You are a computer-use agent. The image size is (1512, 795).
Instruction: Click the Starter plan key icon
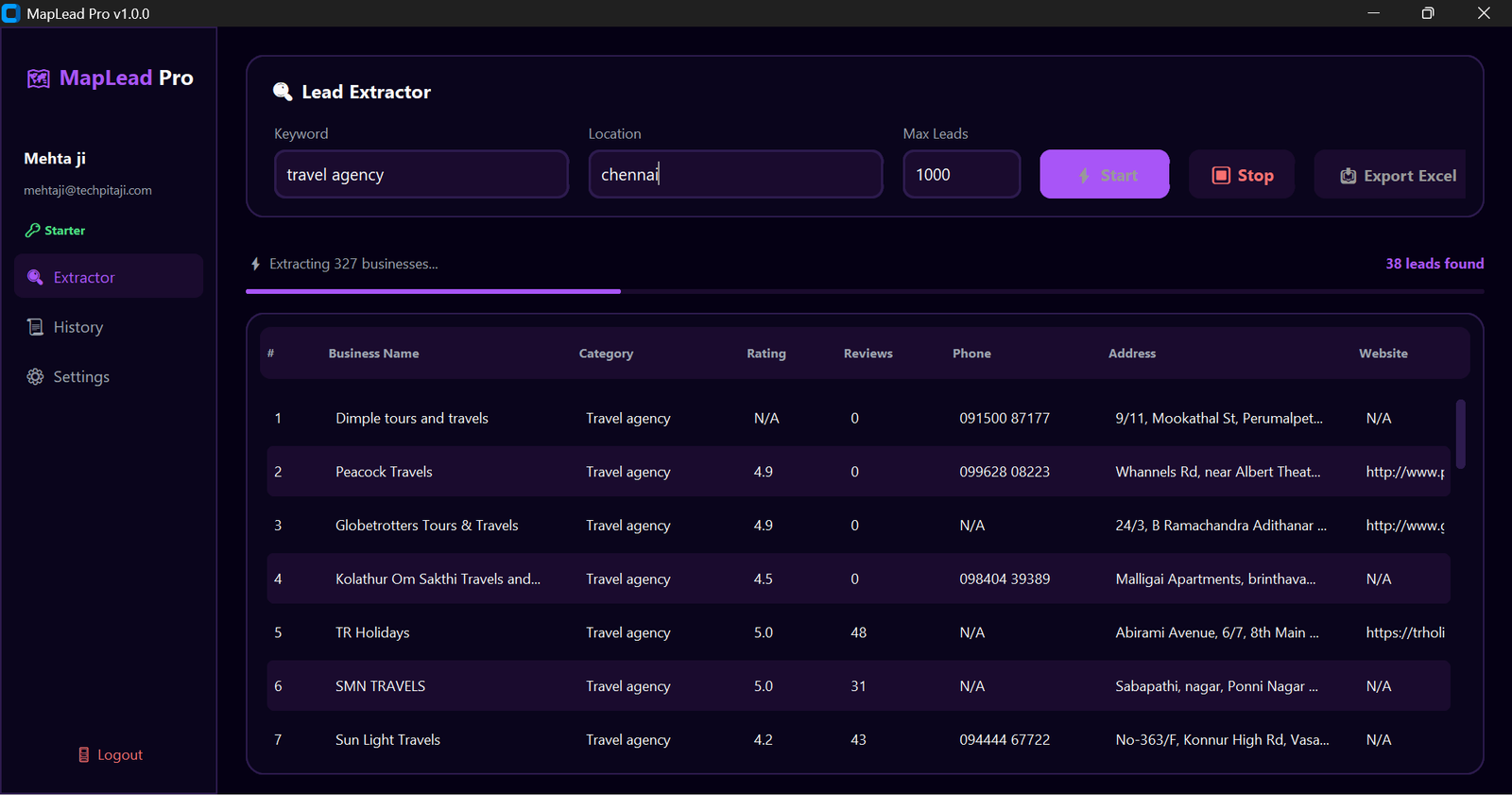tap(32, 230)
